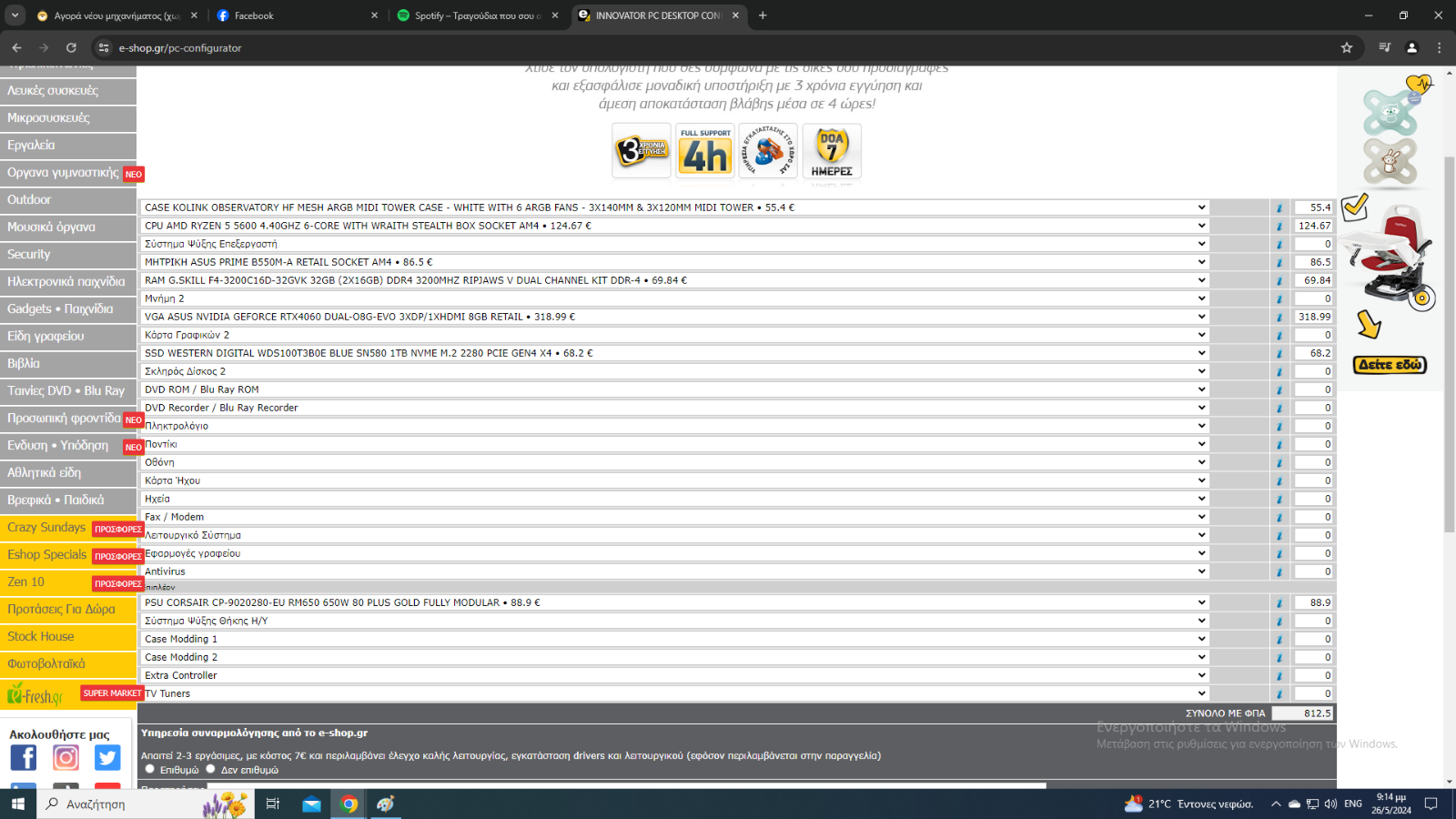
Task: Open Chrome three-dot menu
Action: tap(1439, 47)
